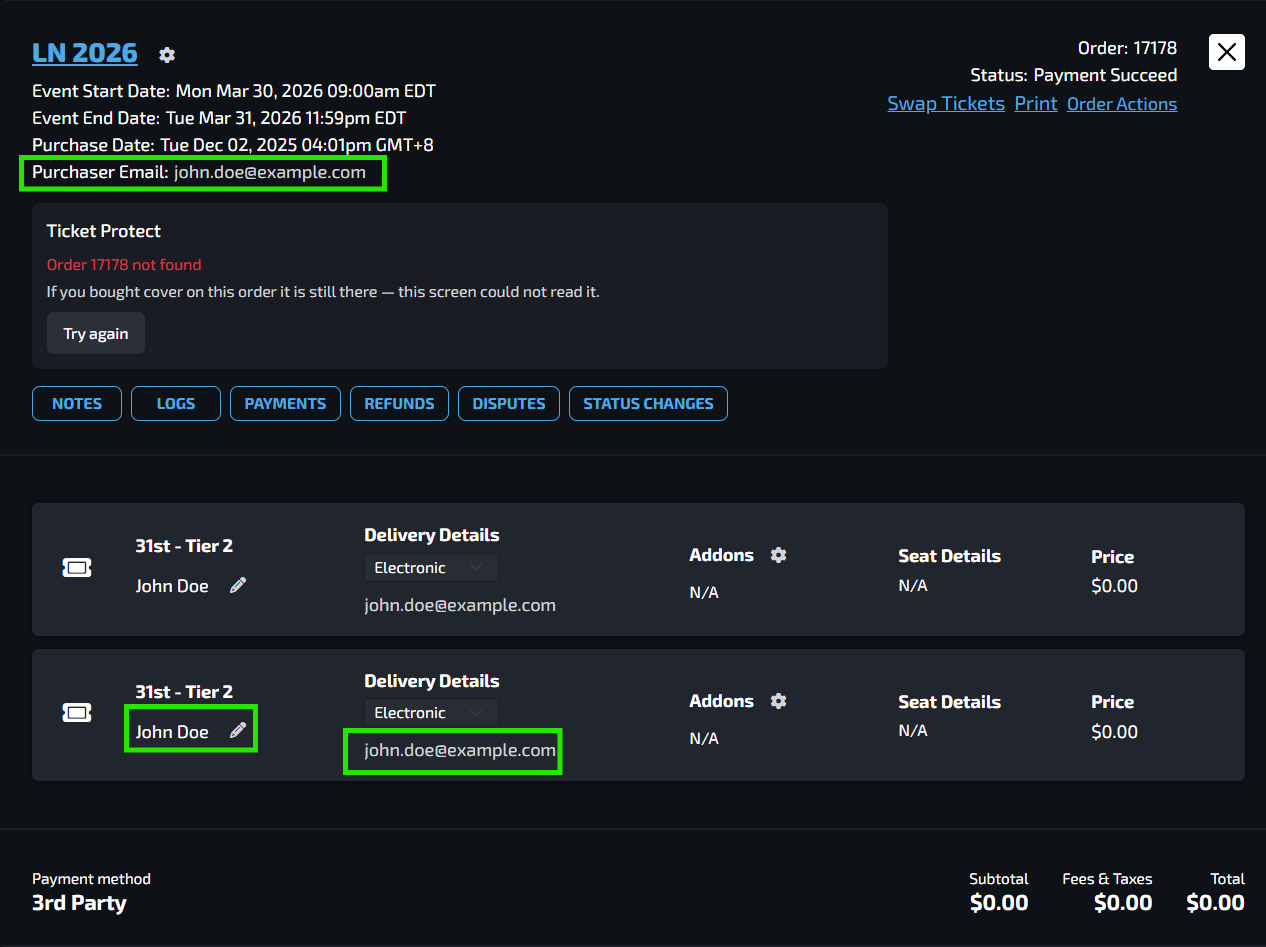Viewport: 1266px width, 947px height.
Task: Show the PAYMENTS section
Action: (x=285, y=404)
